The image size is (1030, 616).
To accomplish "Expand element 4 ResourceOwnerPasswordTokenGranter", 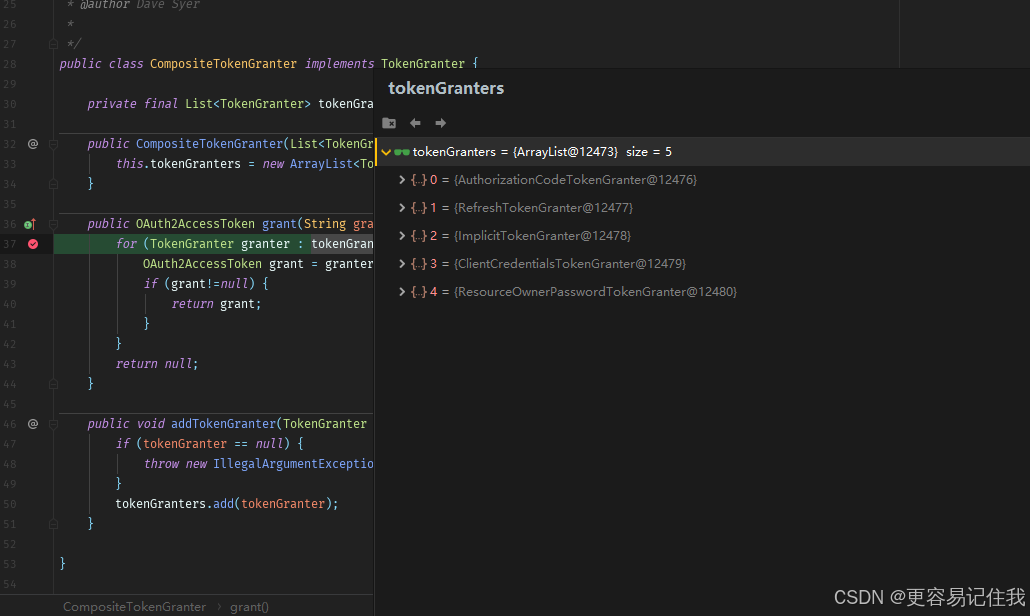I will [x=402, y=292].
